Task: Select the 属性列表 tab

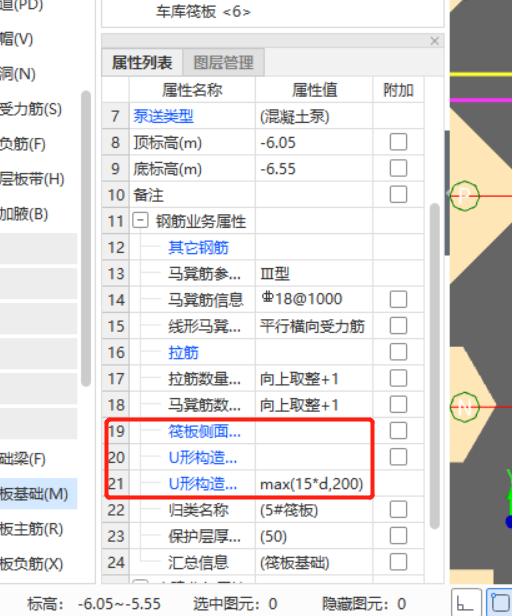Action: point(142,62)
